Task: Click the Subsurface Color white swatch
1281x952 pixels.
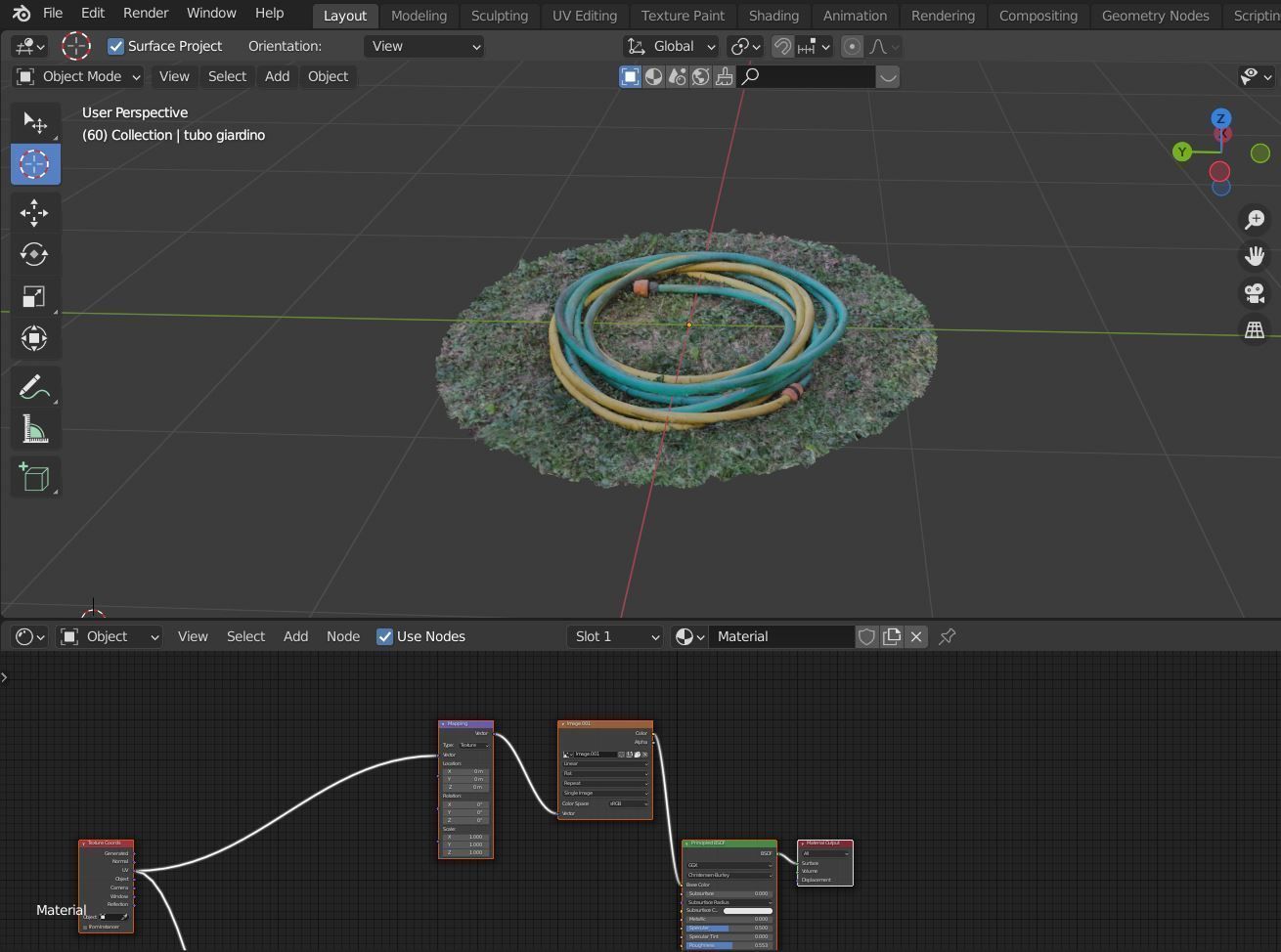Action: pos(748,911)
